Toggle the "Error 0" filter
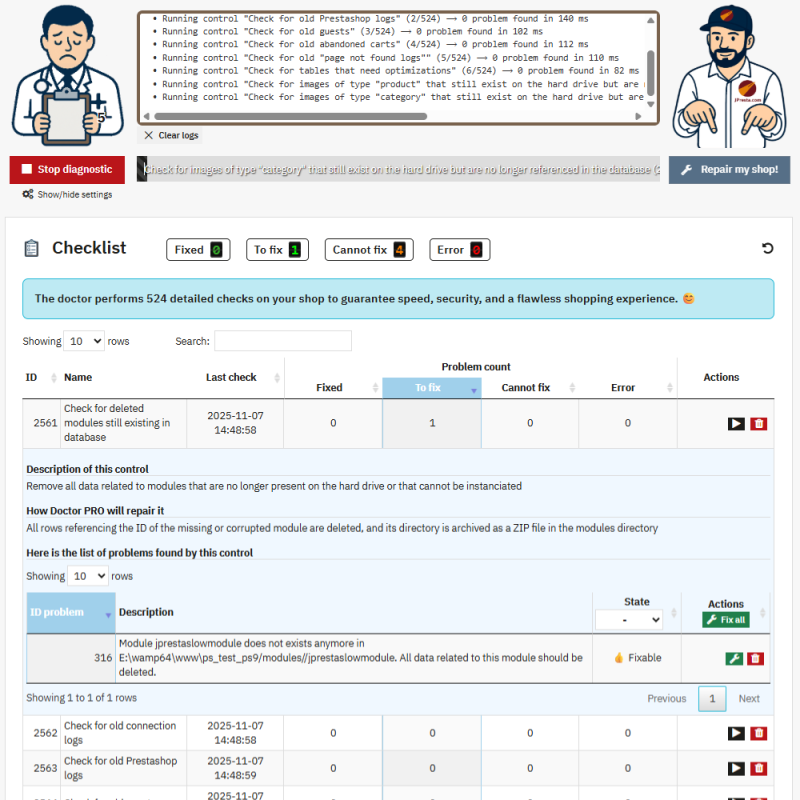The width and height of the screenshot is (800, 800). 459,249
